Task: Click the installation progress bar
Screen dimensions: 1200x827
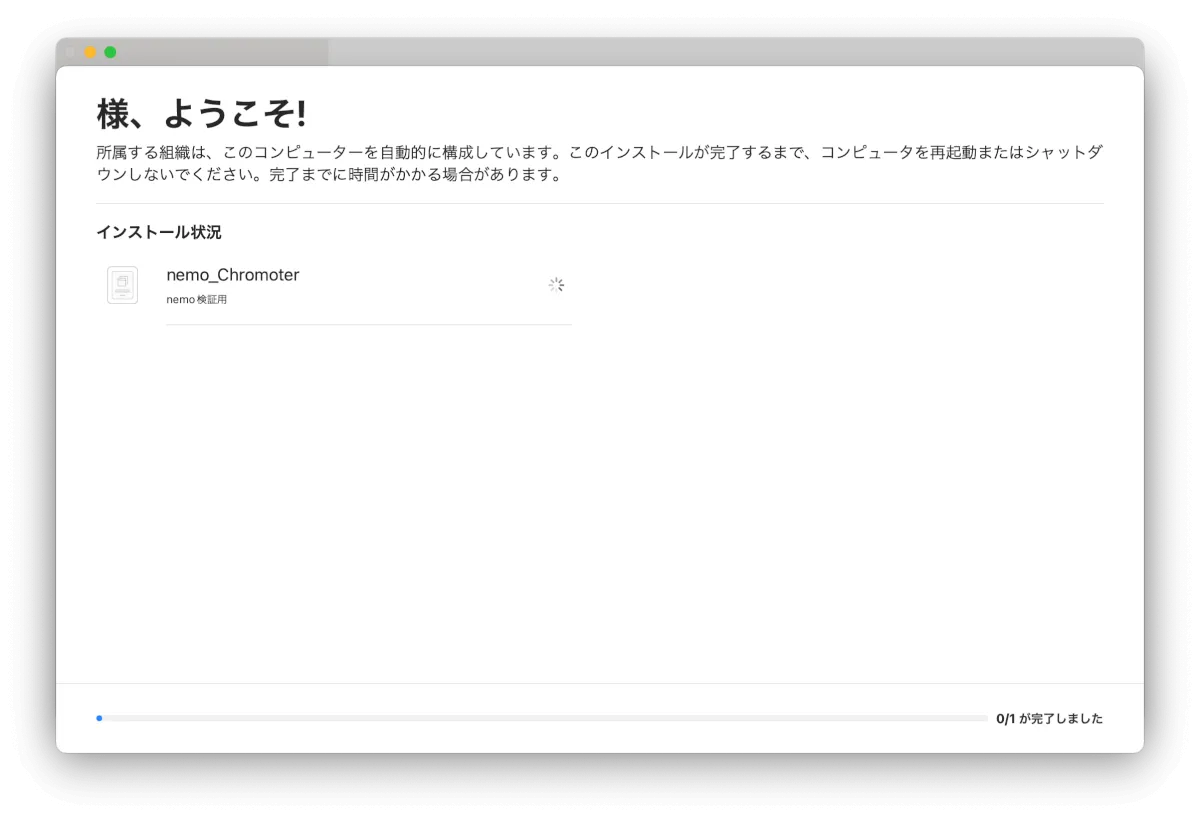Action: pos(542,718)
